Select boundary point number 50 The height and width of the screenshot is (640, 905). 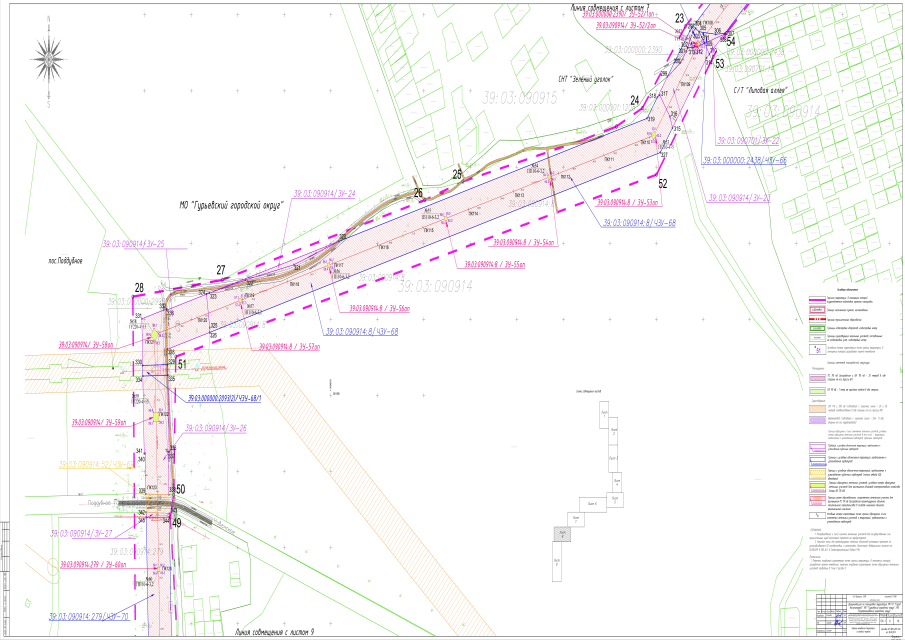[x=181, y=489]
